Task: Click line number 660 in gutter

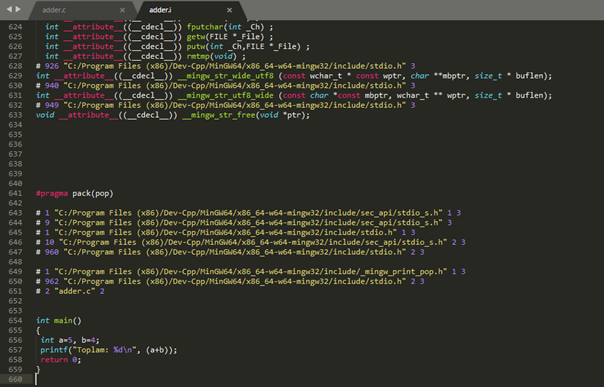Action: click(x=15, y=379)
